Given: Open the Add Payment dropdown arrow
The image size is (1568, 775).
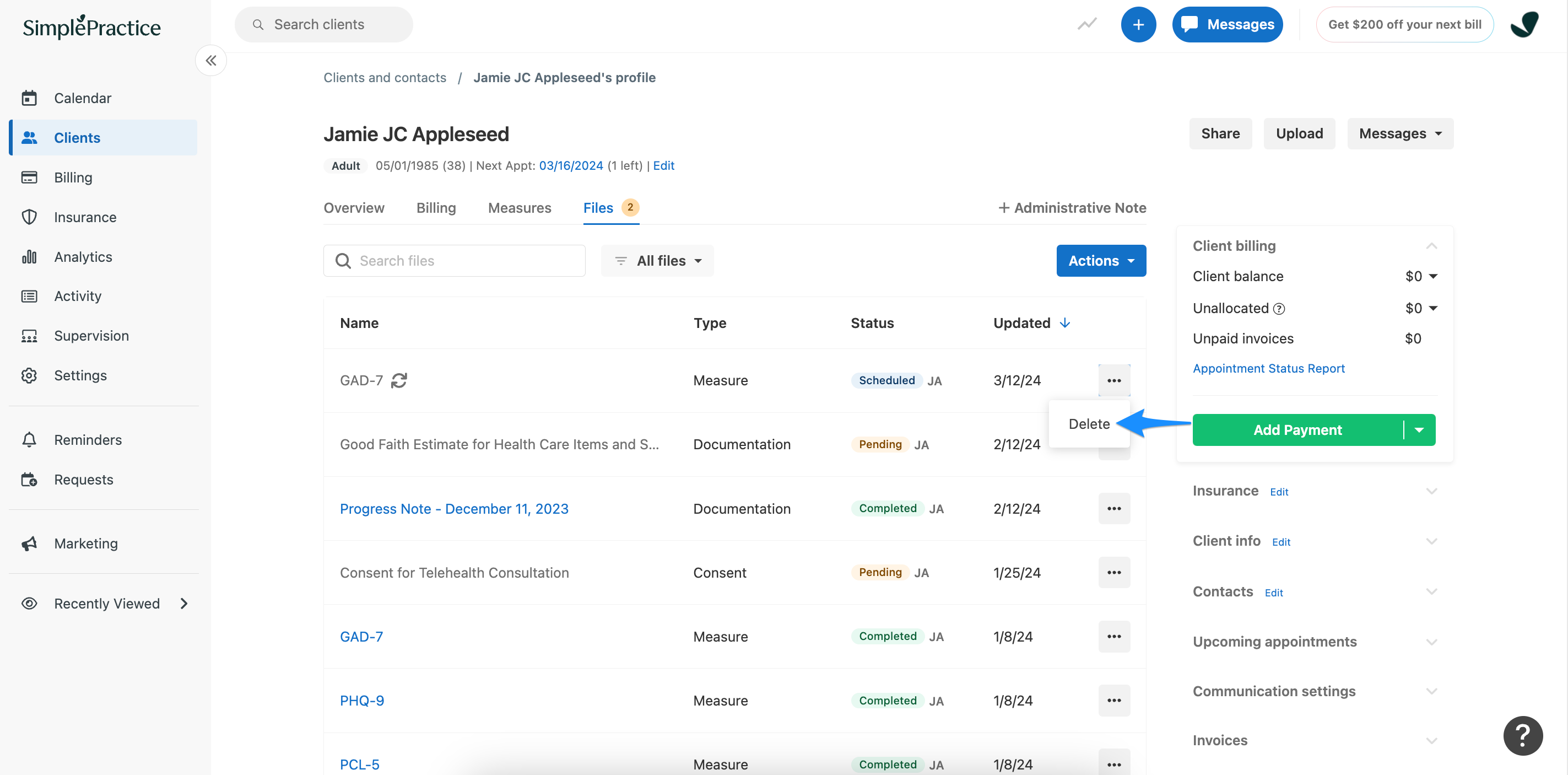Looking at the screenshot, I should point(1419,430).
